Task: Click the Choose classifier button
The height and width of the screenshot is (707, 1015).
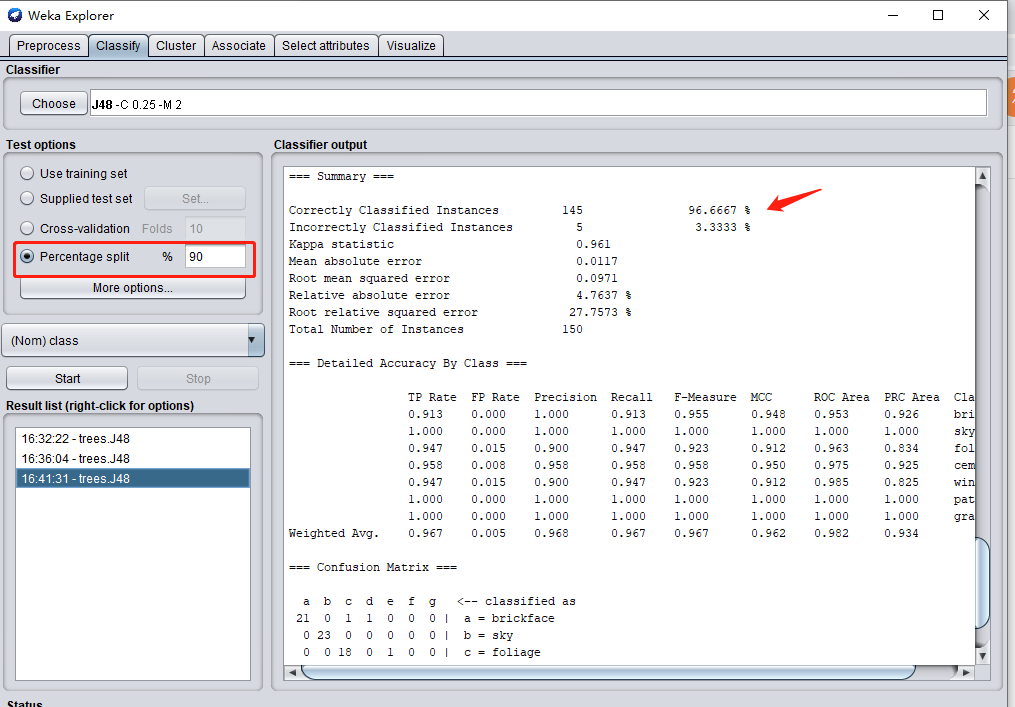Action: point(54,104)
